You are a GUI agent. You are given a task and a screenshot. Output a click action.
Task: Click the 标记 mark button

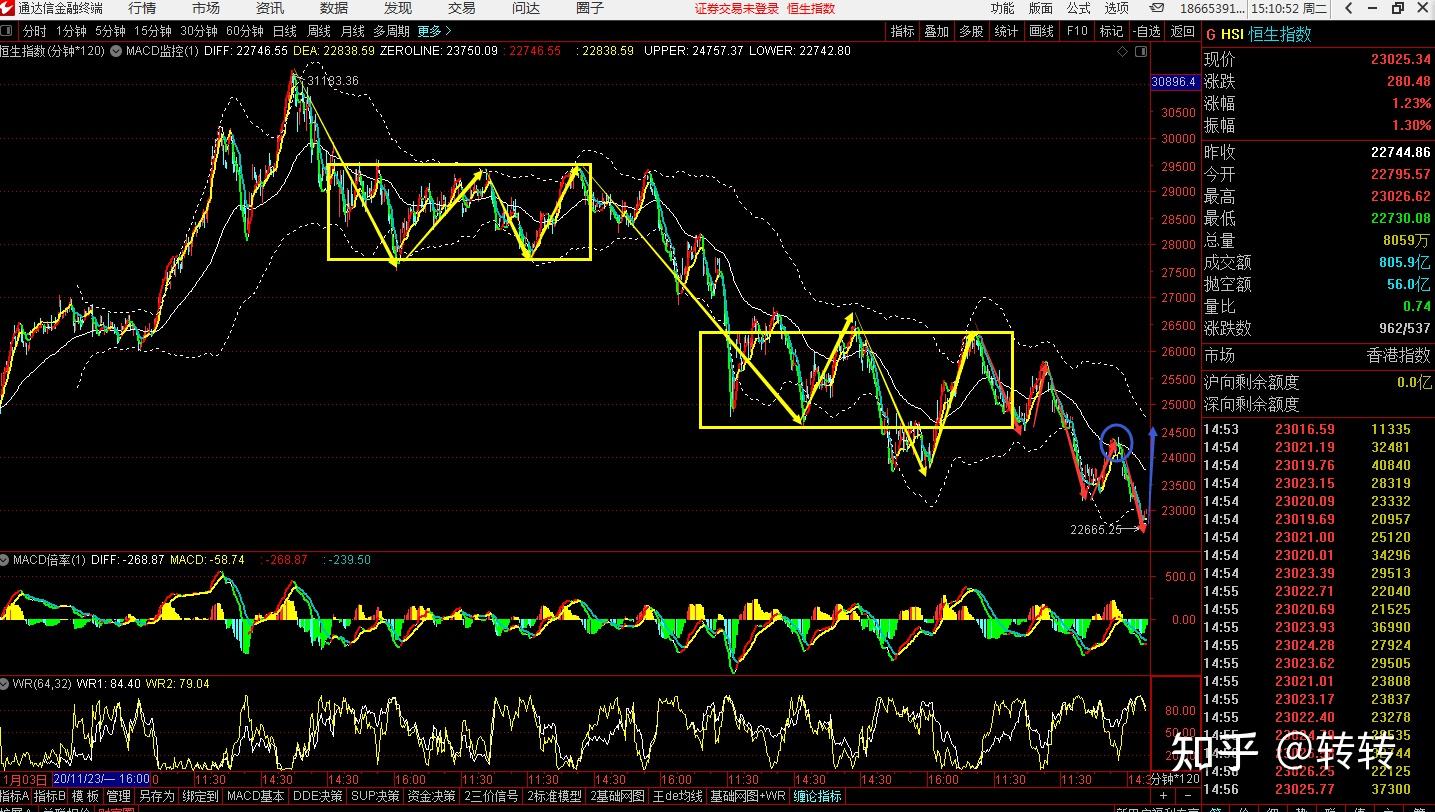(x=1111, y=31)
